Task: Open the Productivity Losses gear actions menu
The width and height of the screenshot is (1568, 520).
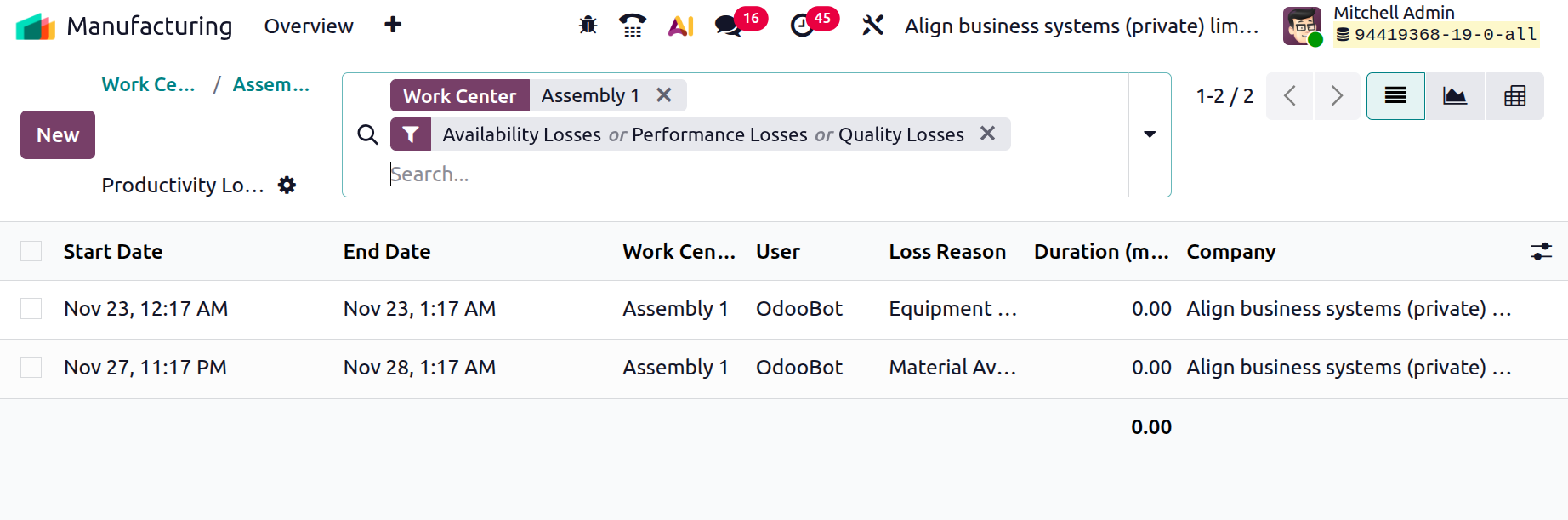Action: point(287,186)
